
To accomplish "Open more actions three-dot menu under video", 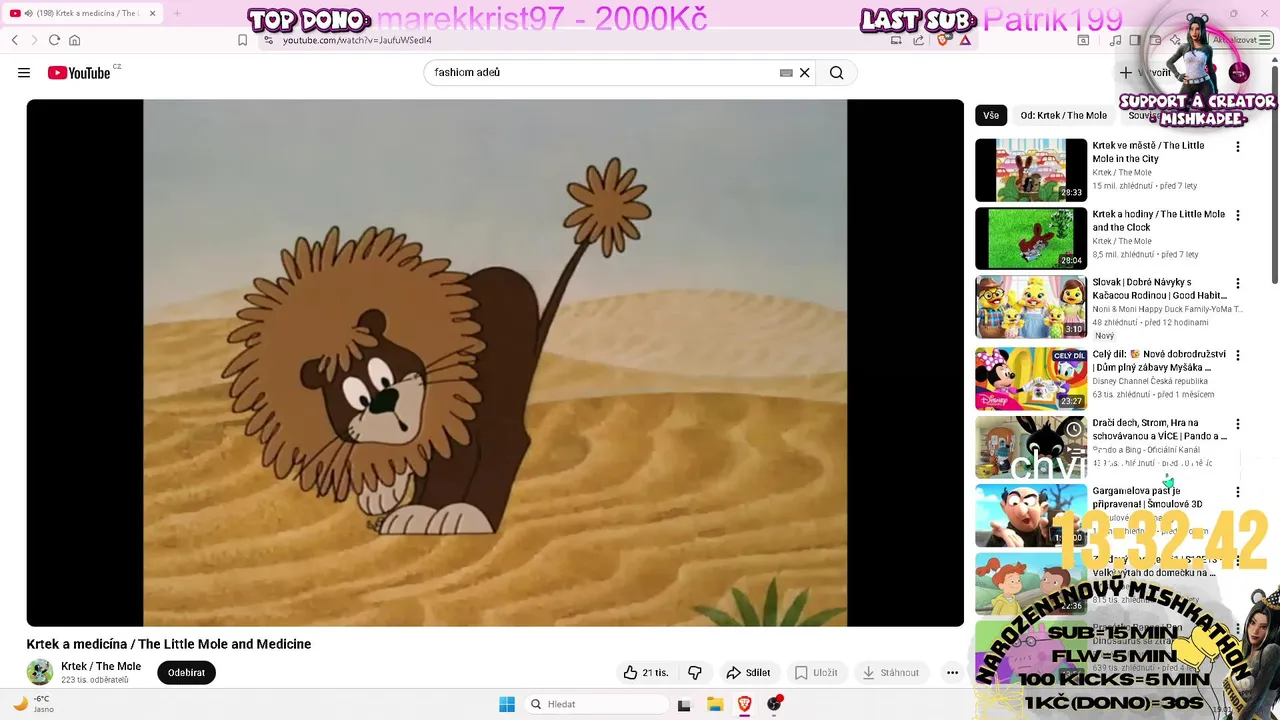I will coord(952,673).
